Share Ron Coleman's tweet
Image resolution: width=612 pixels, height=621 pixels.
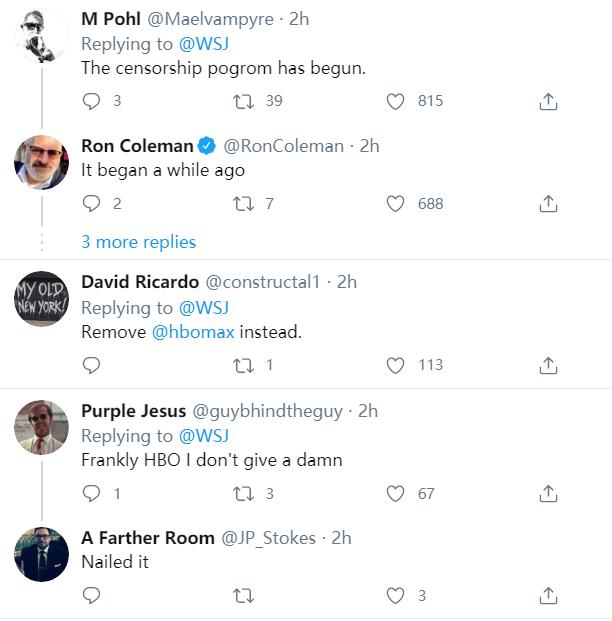click(548, 203)
